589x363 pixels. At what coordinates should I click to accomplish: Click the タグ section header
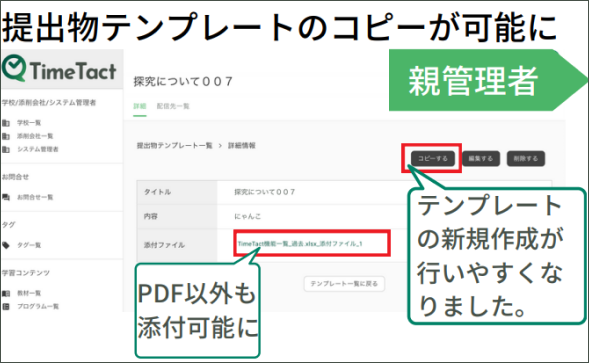coord(8,225)
